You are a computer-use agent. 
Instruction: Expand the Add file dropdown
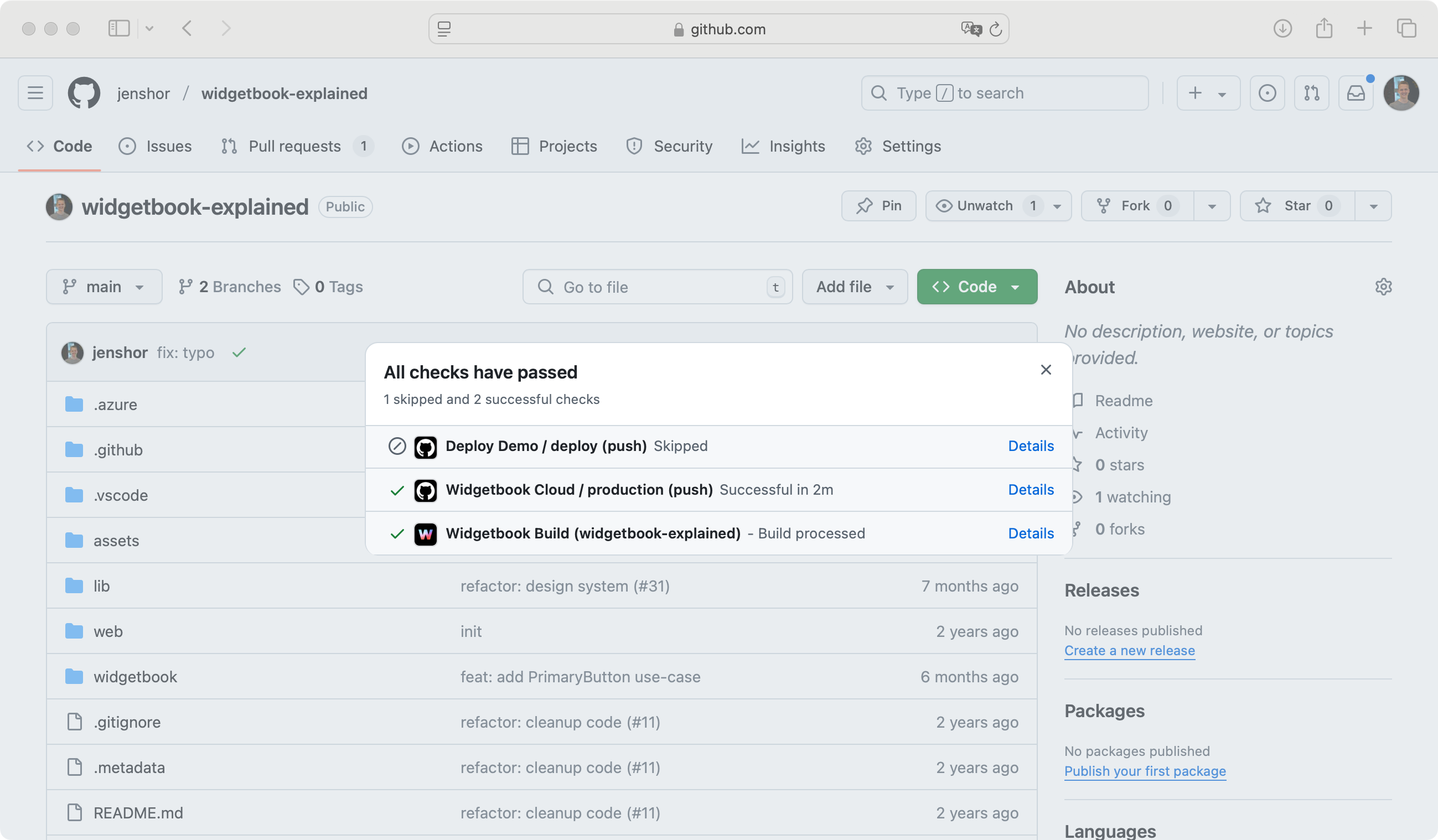854,287
